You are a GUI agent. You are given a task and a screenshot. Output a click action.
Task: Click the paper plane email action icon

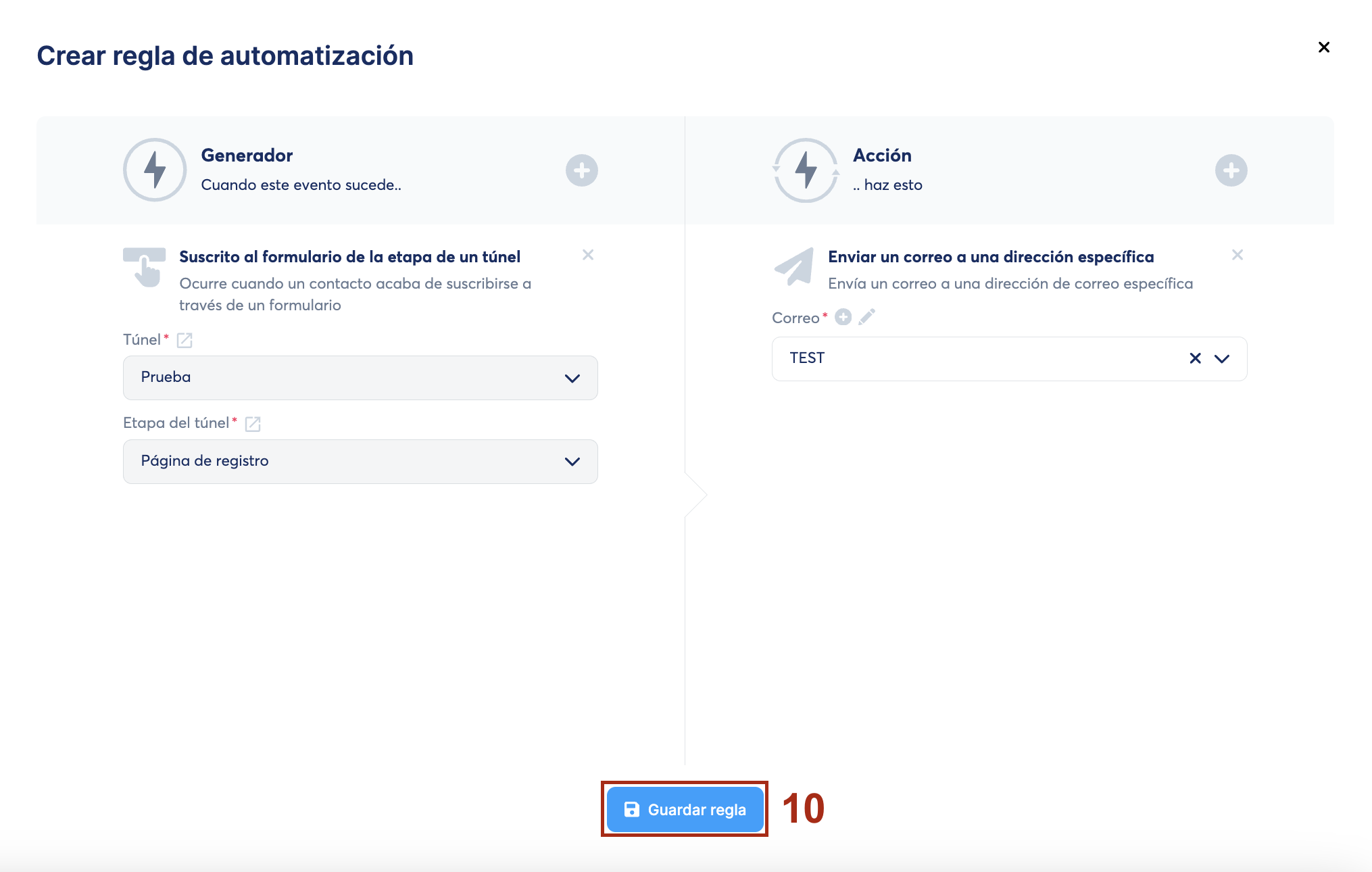(x=794, y=266)
